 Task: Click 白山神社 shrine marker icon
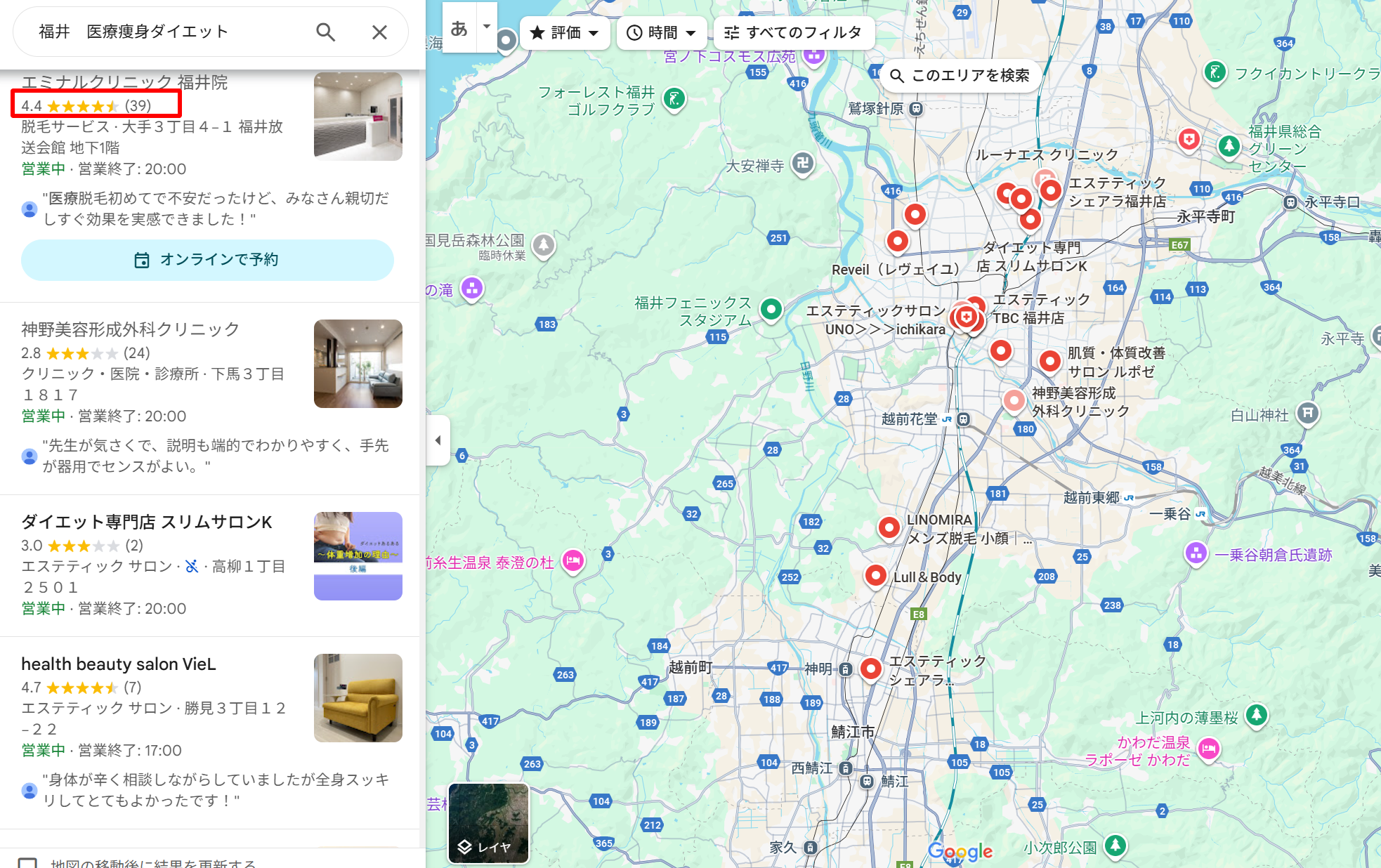click(1307, 413)
